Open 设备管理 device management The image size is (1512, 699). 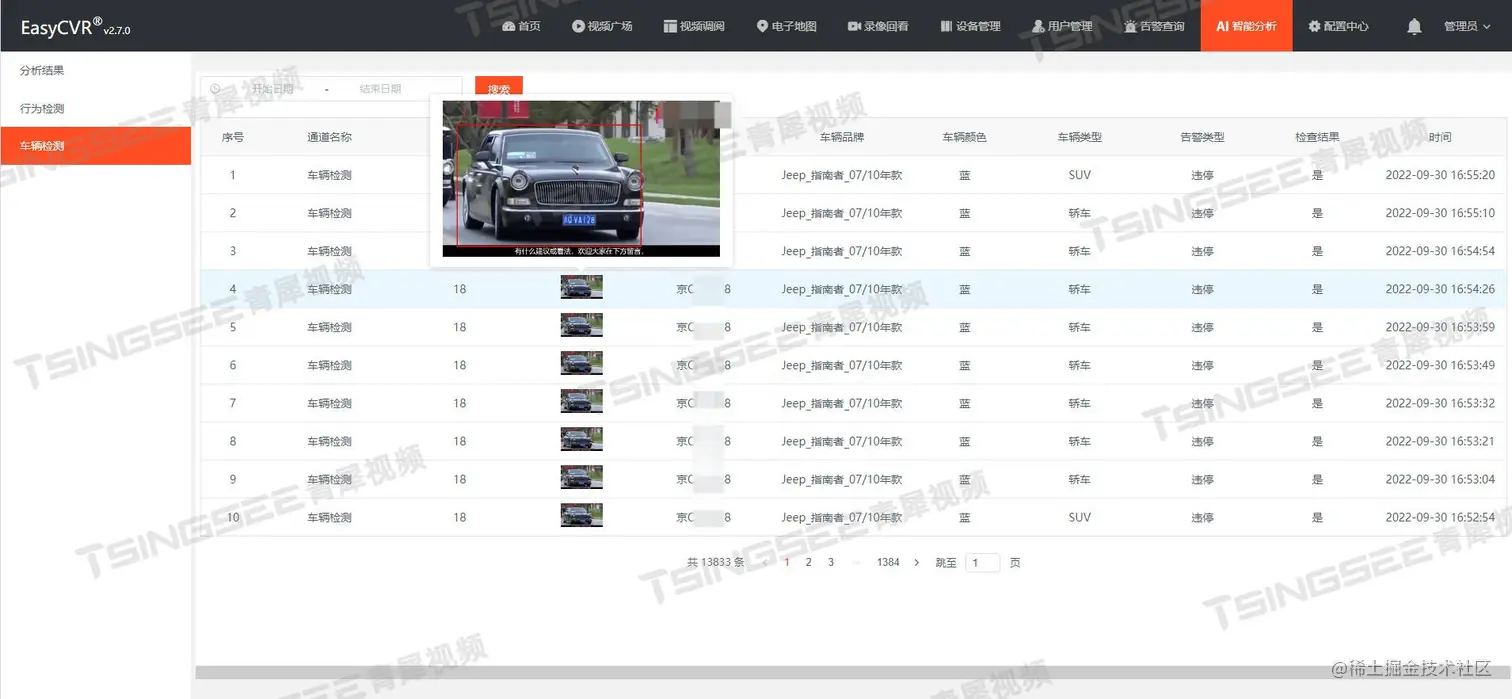tap(970, 26)
